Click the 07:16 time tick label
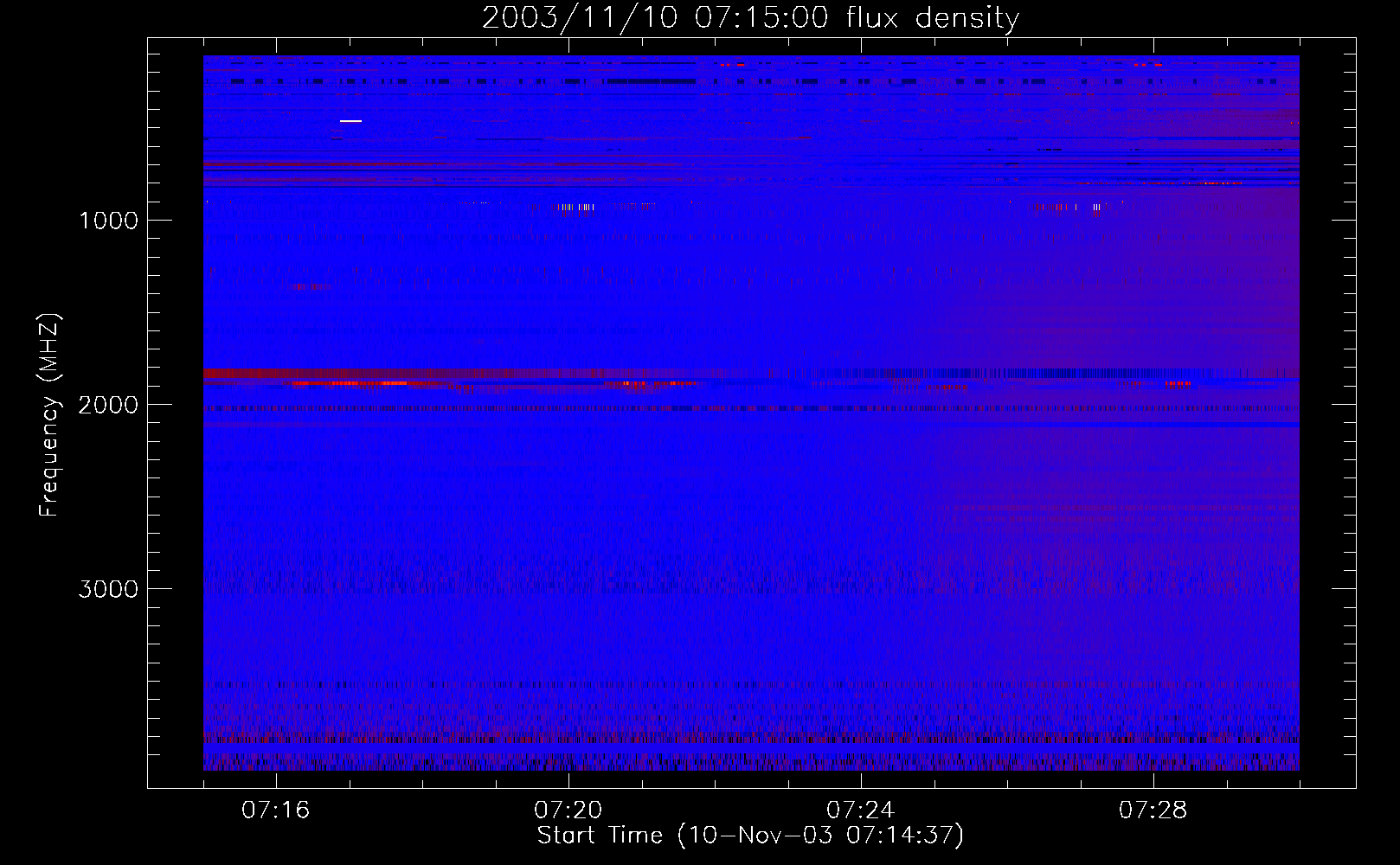The image size is (1400, 865). click(276, 811)
